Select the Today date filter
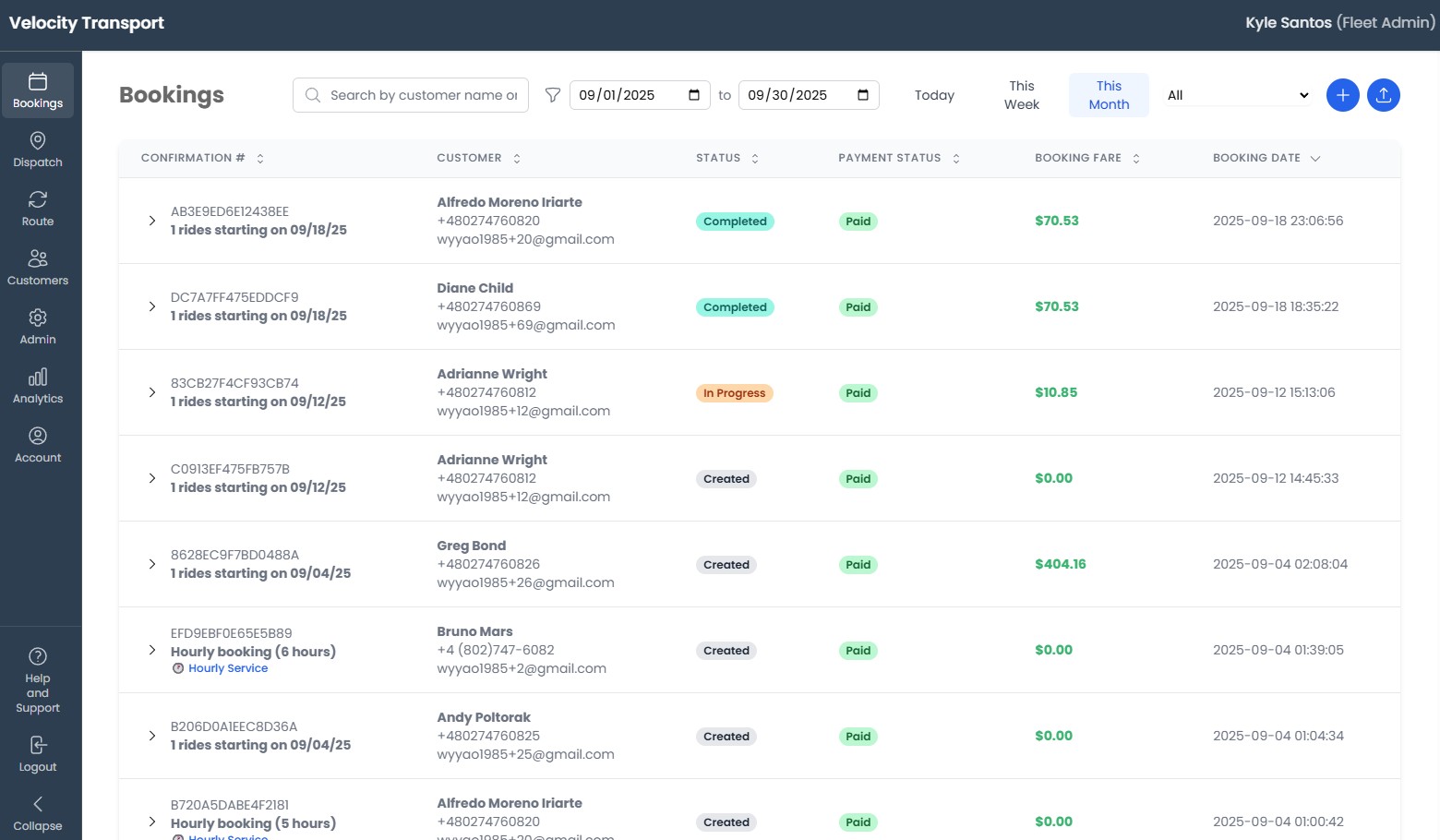 pos(934,95)
